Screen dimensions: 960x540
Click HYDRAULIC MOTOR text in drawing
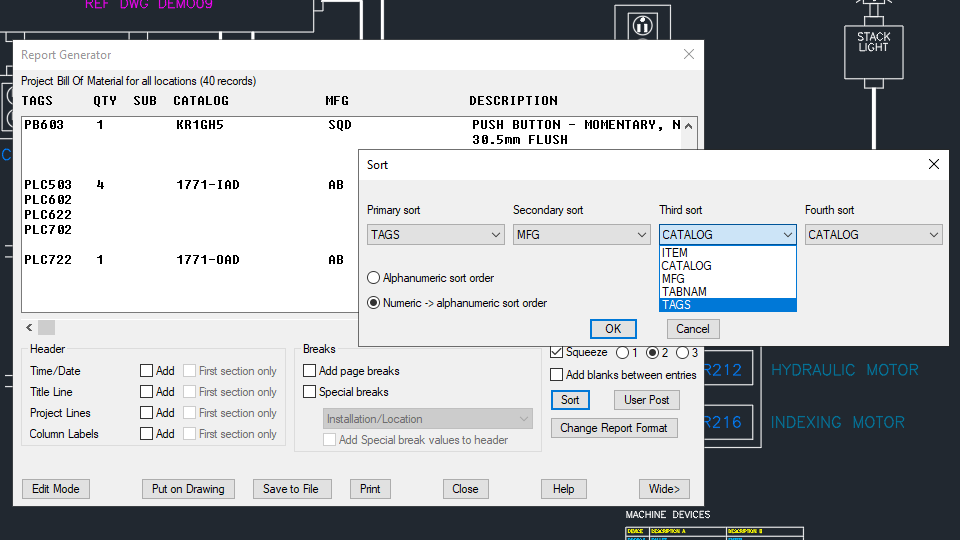[x=844, y=370]
